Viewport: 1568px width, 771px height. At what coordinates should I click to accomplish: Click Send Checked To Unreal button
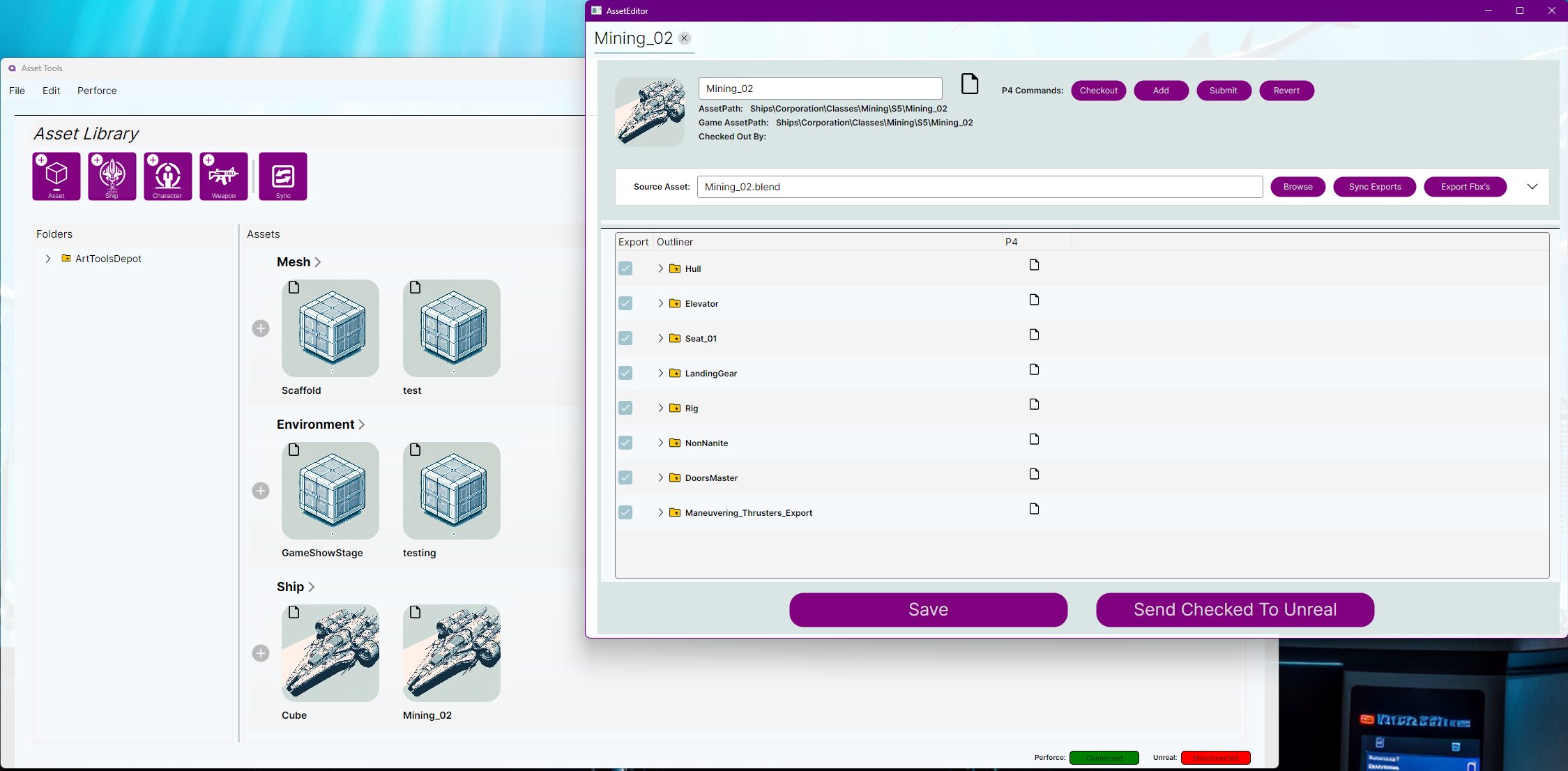(1235, 610)
